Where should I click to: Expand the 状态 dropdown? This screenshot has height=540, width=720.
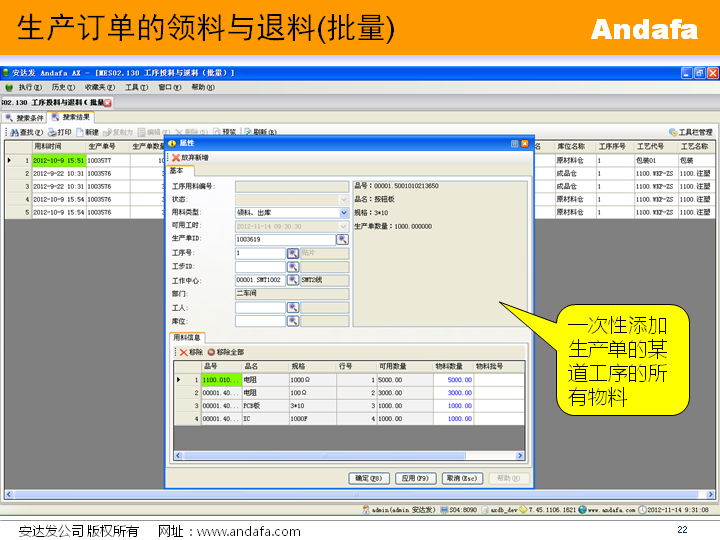[x=343, y=199]
